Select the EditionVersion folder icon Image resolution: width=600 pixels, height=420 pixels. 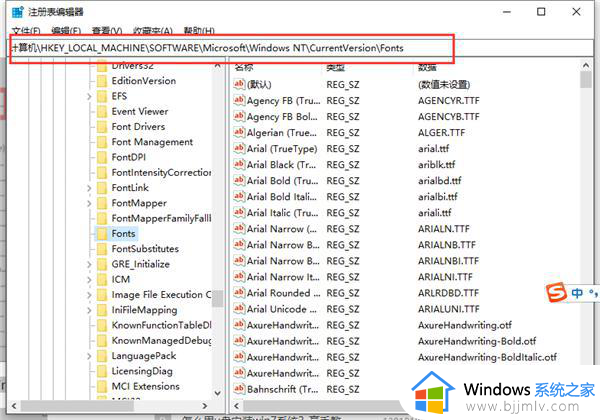102,81
